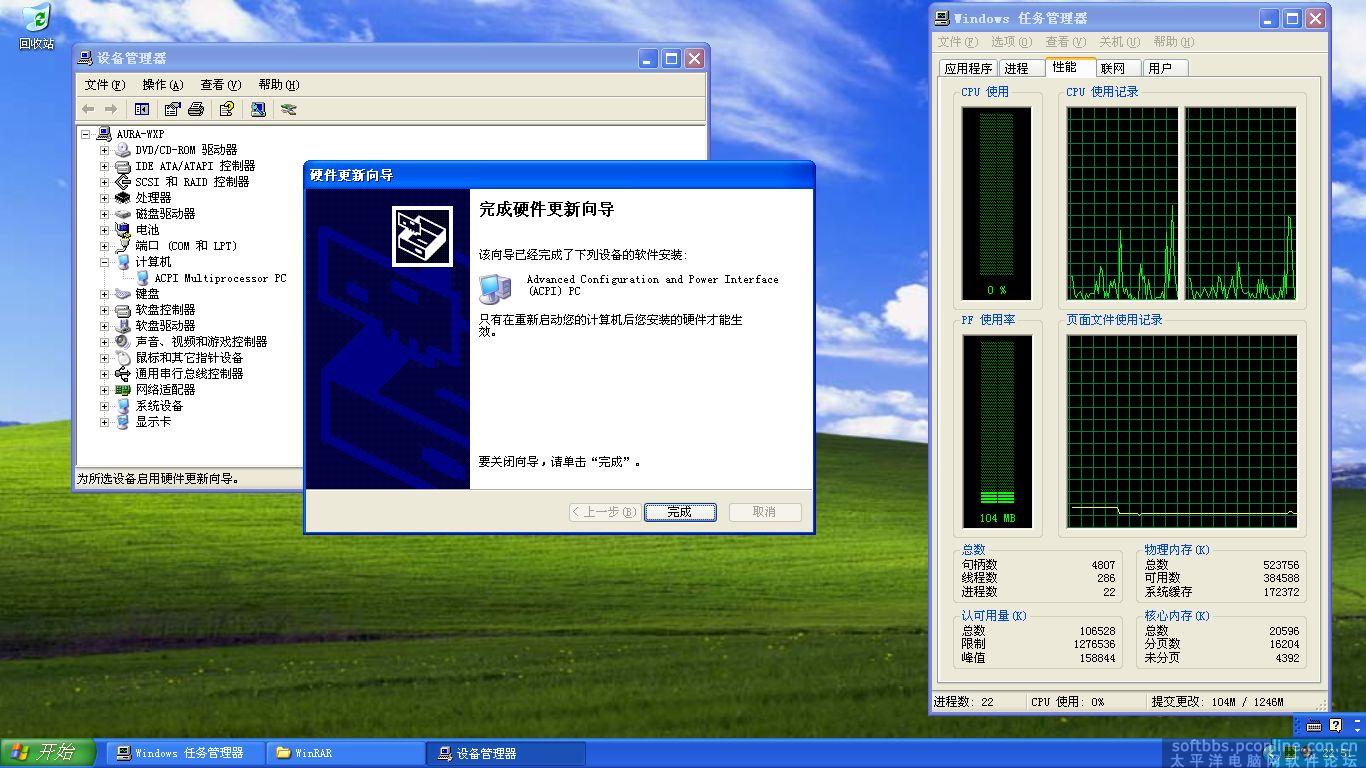The image size is (1366, 768).
Task: Click the DVD/CD-ROM 驱动器 disc icon
Action: [123, 150]
